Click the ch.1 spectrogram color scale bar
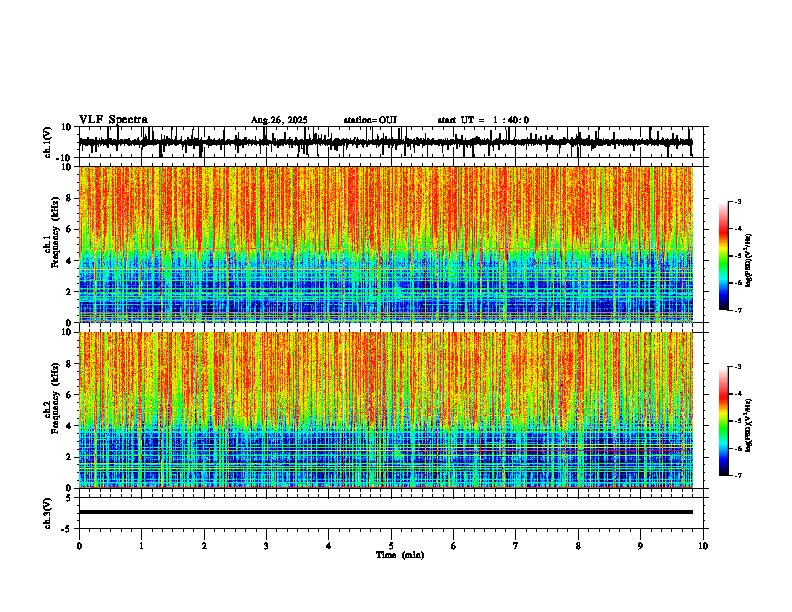 [724, 256]
